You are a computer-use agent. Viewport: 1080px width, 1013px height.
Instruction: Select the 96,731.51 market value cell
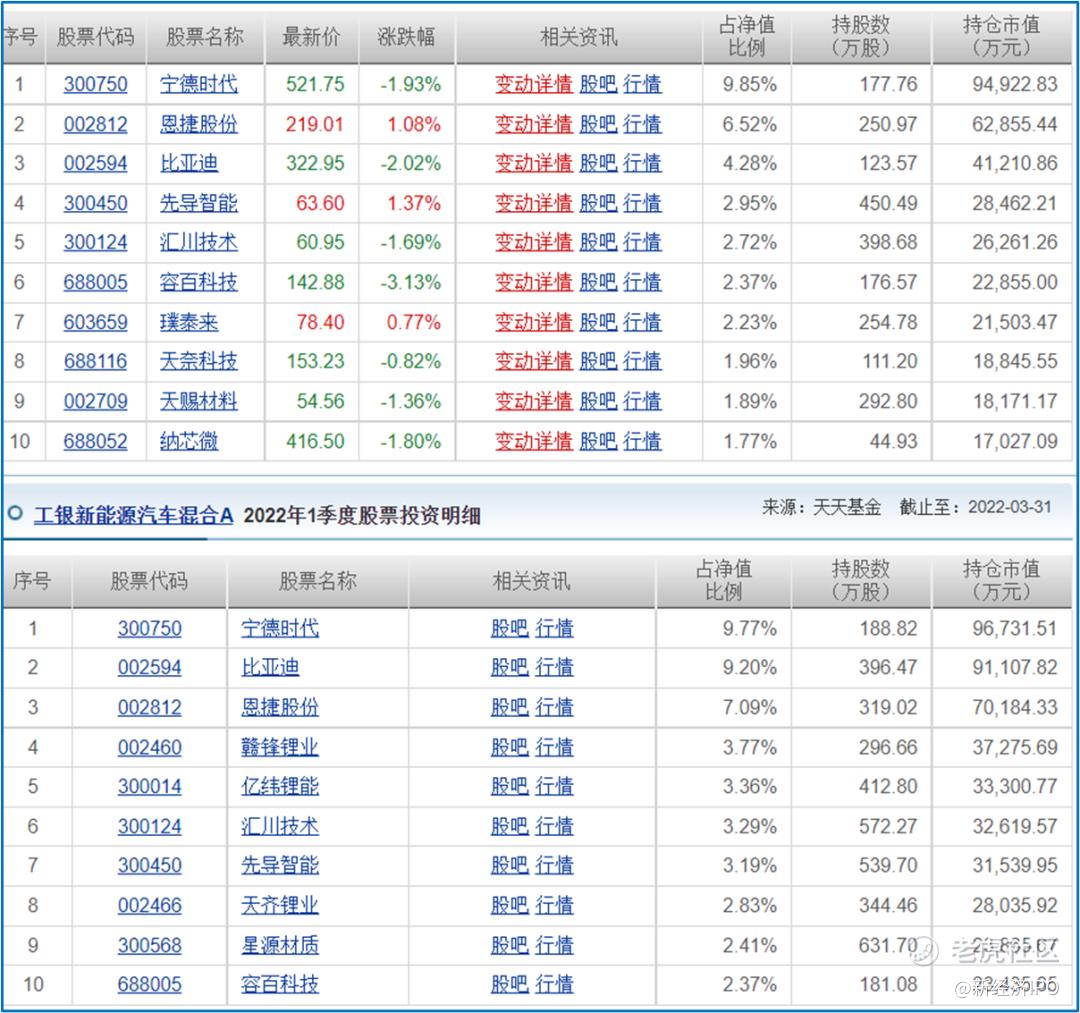click(x=1015, y=629)
